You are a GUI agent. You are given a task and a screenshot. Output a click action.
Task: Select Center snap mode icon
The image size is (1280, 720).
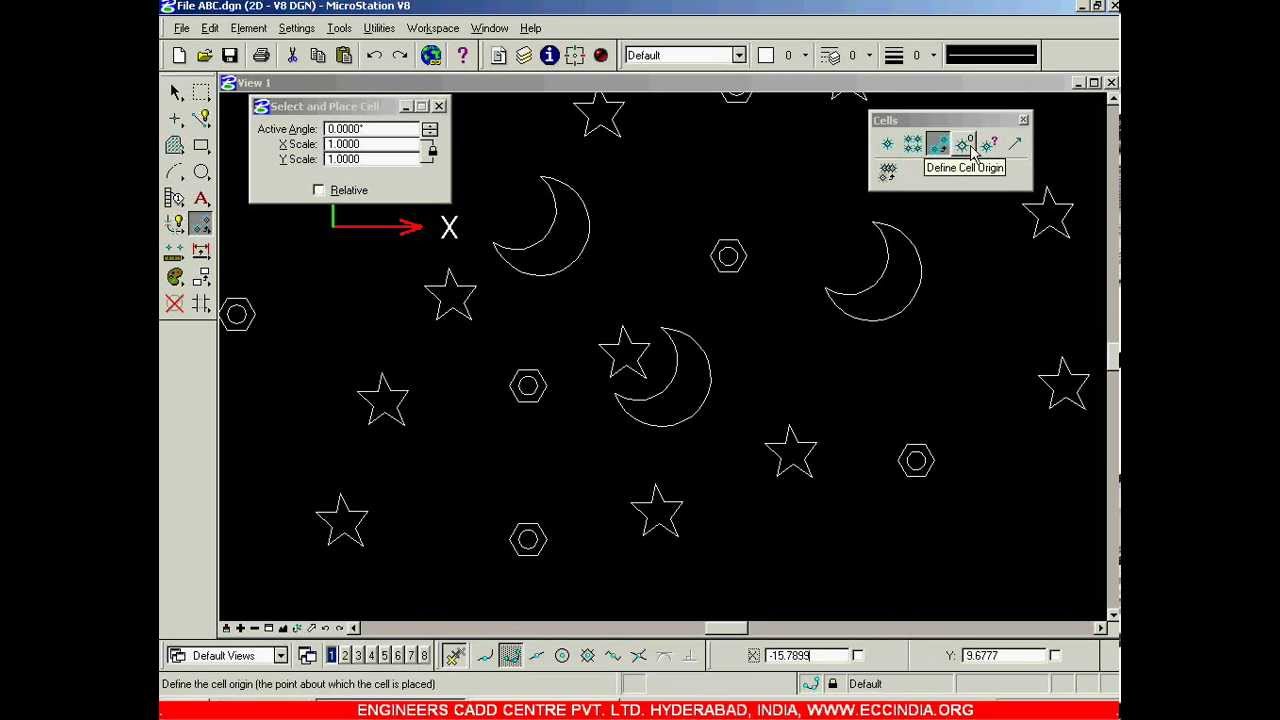point(562,656)
